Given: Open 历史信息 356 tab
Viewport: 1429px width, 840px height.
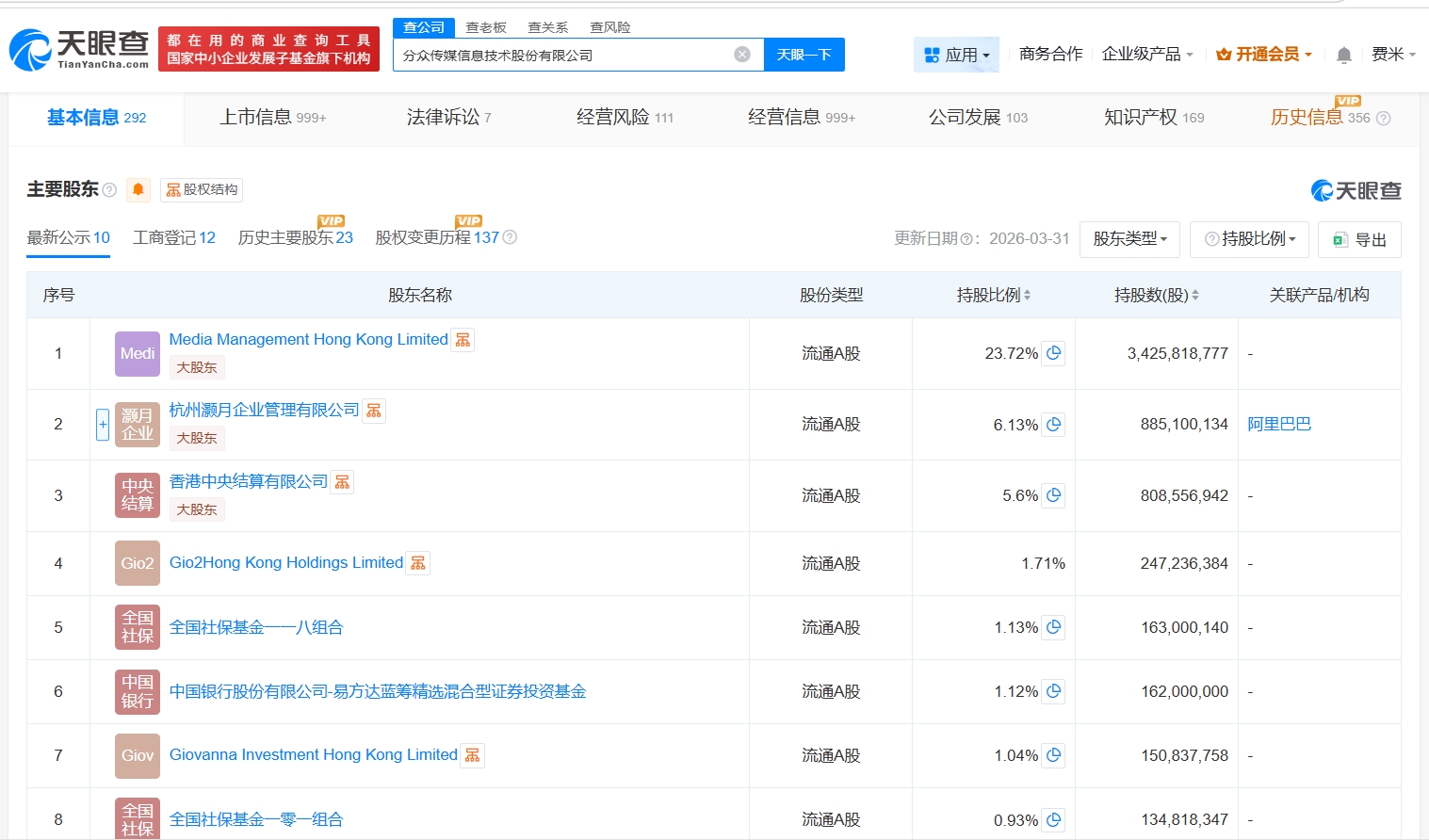Looking at the screenshot, I should [1320, 118].
